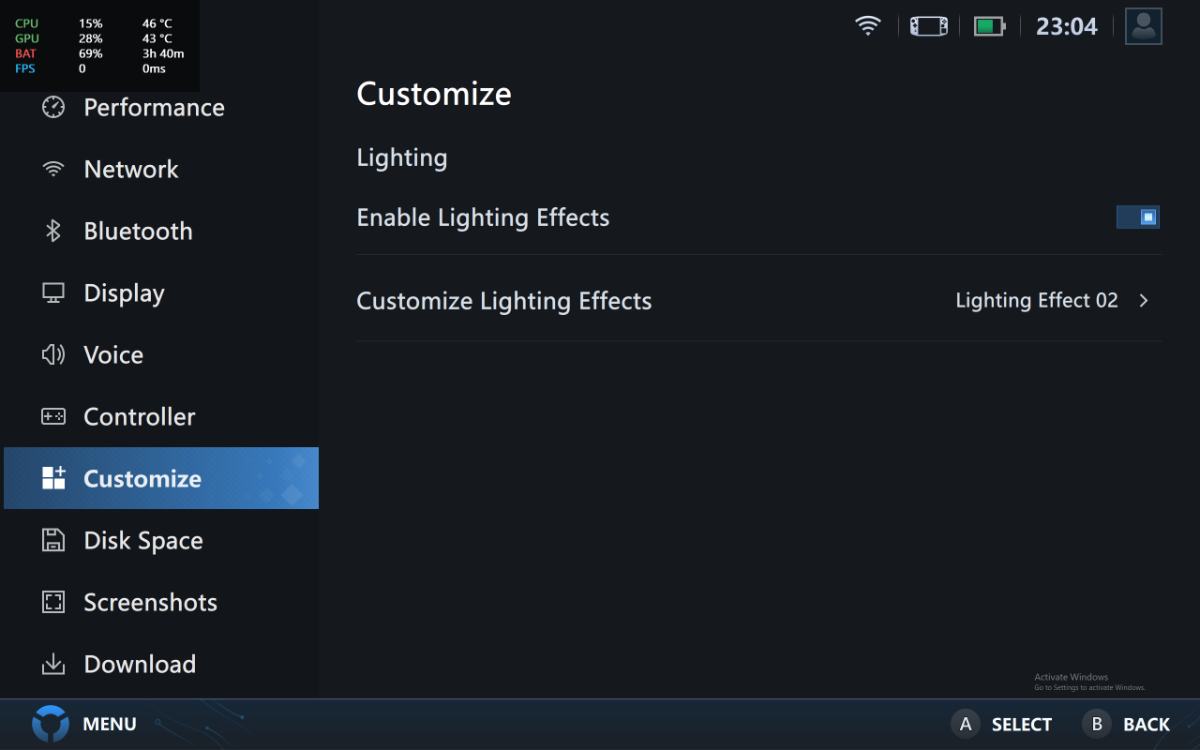Go to the Network settings section
The height and width of the screenshot is (750, 1200).
(x=131, y=169)
